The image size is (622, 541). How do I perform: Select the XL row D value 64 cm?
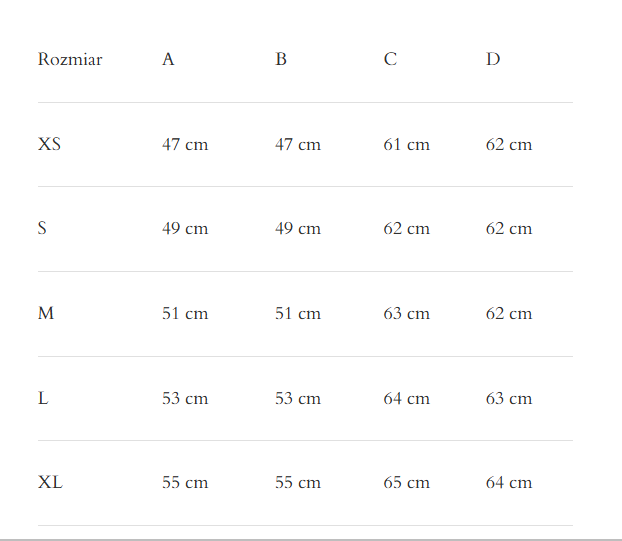pos(509,482)
